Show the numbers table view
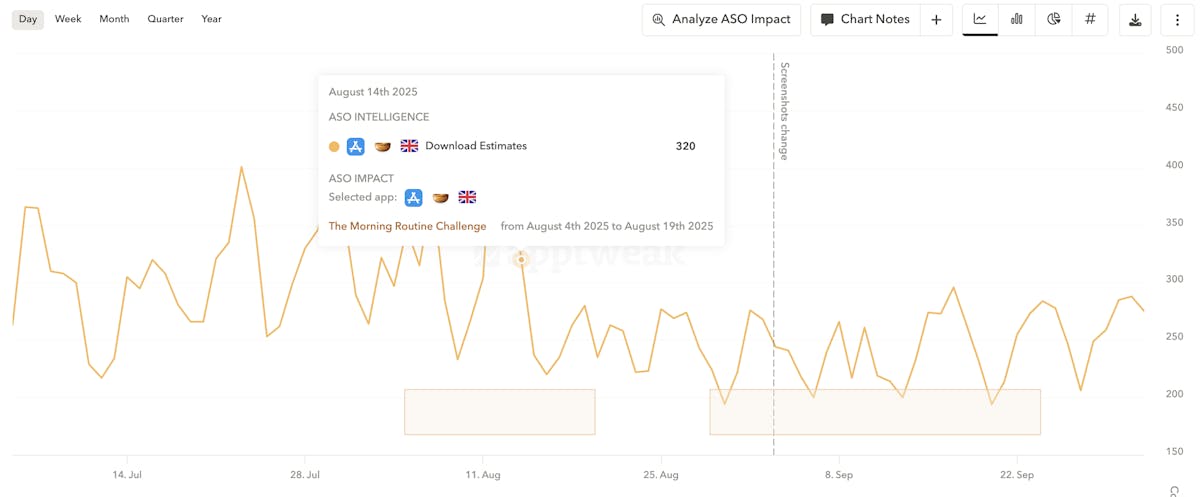 [x=1090, y=19]
